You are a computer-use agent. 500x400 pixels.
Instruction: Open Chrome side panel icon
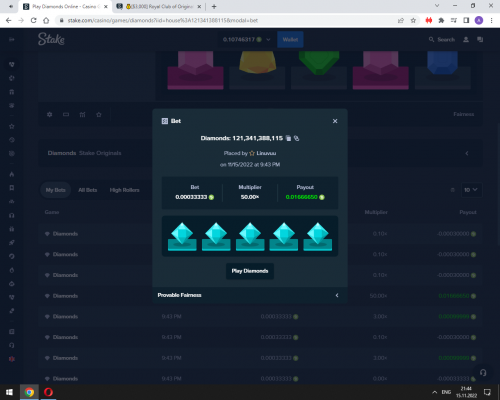click(466, 20)
